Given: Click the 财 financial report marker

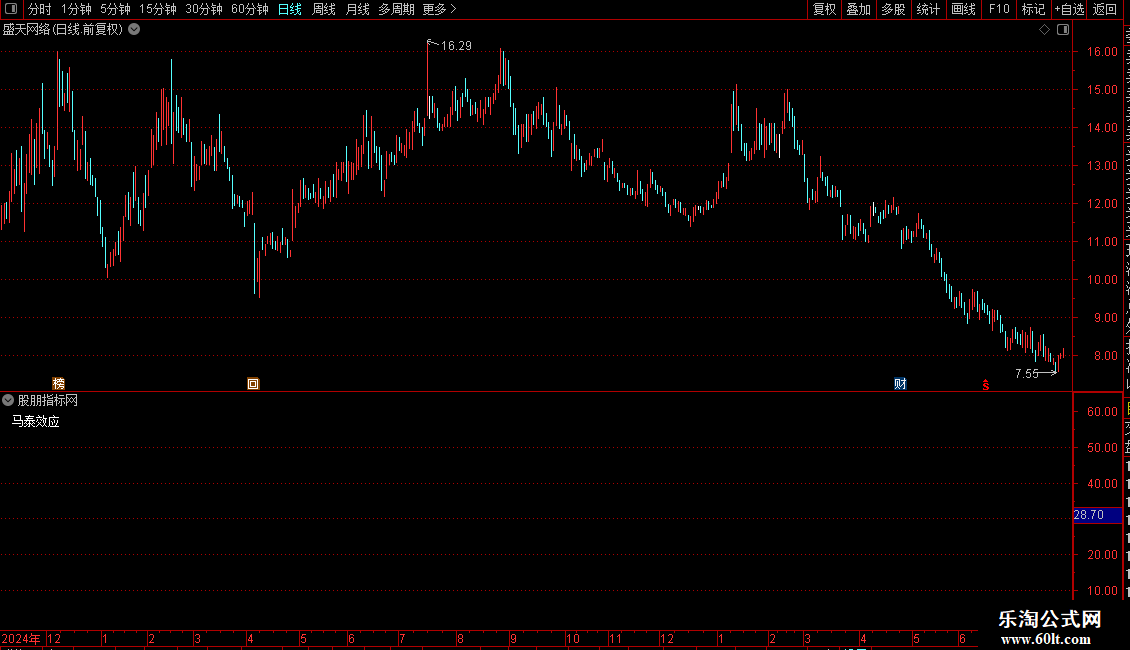Looking at the screenshot, I should point(900,383).
